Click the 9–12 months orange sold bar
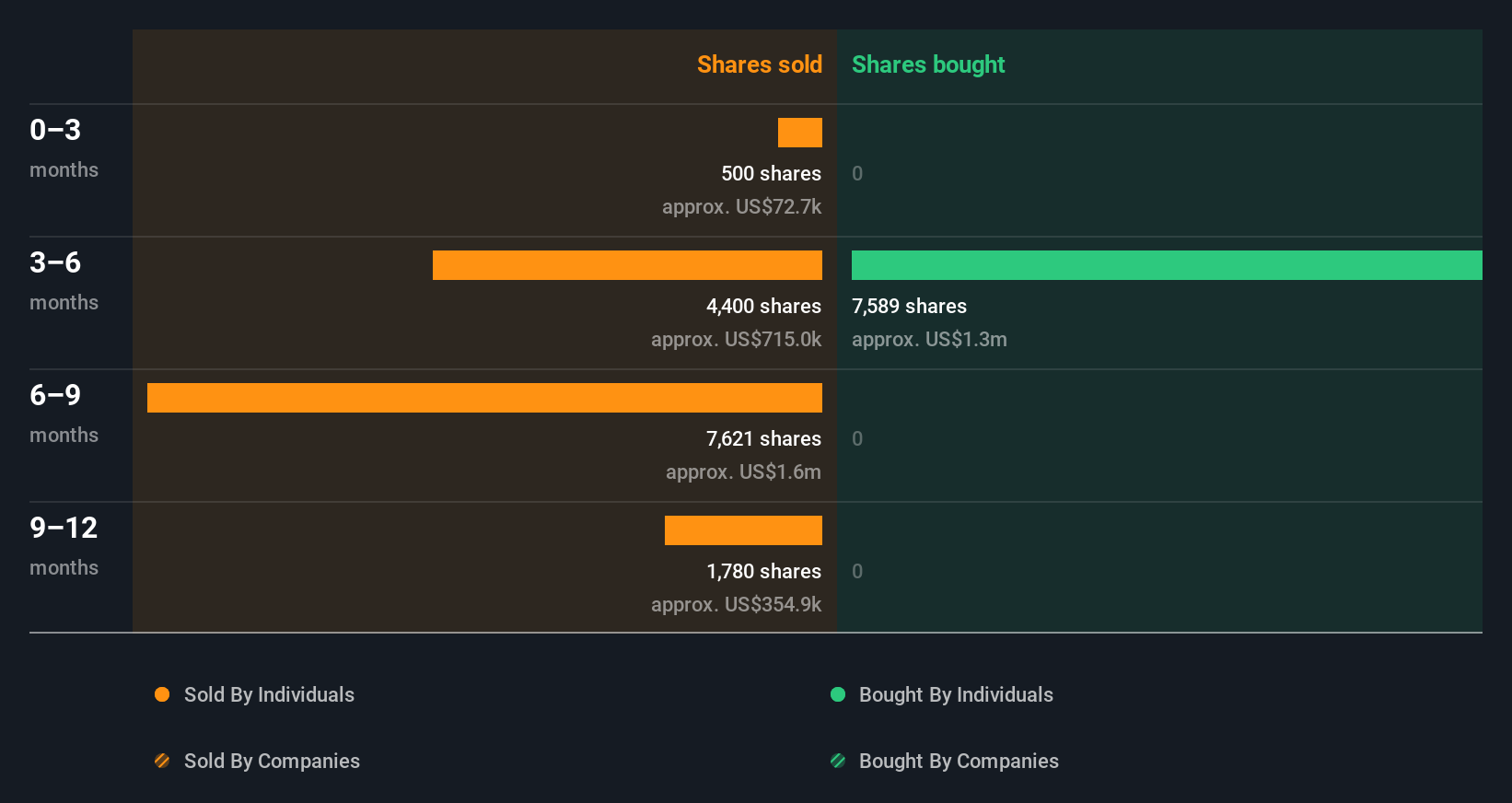1512x803 pixels. pos(743,530)
